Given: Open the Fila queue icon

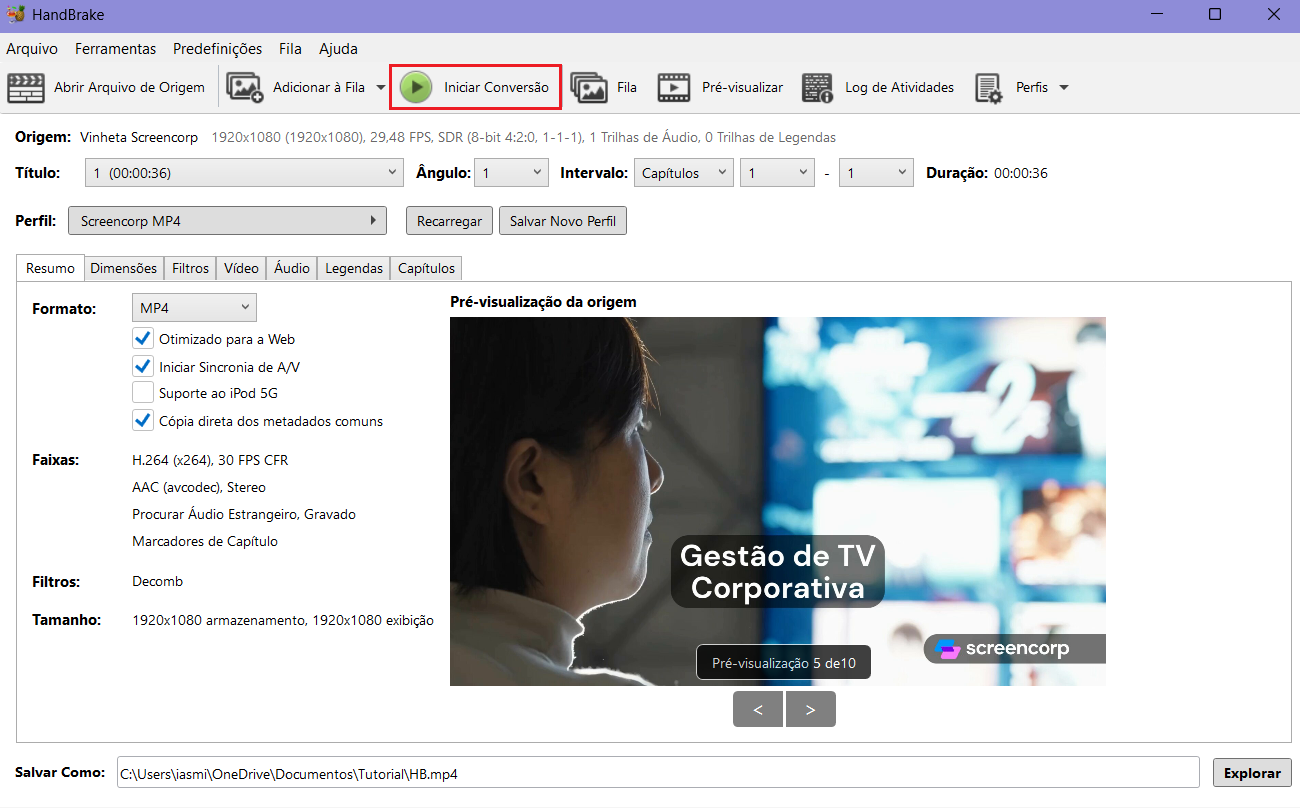Looking at the screenshot, I should point(589,88).
